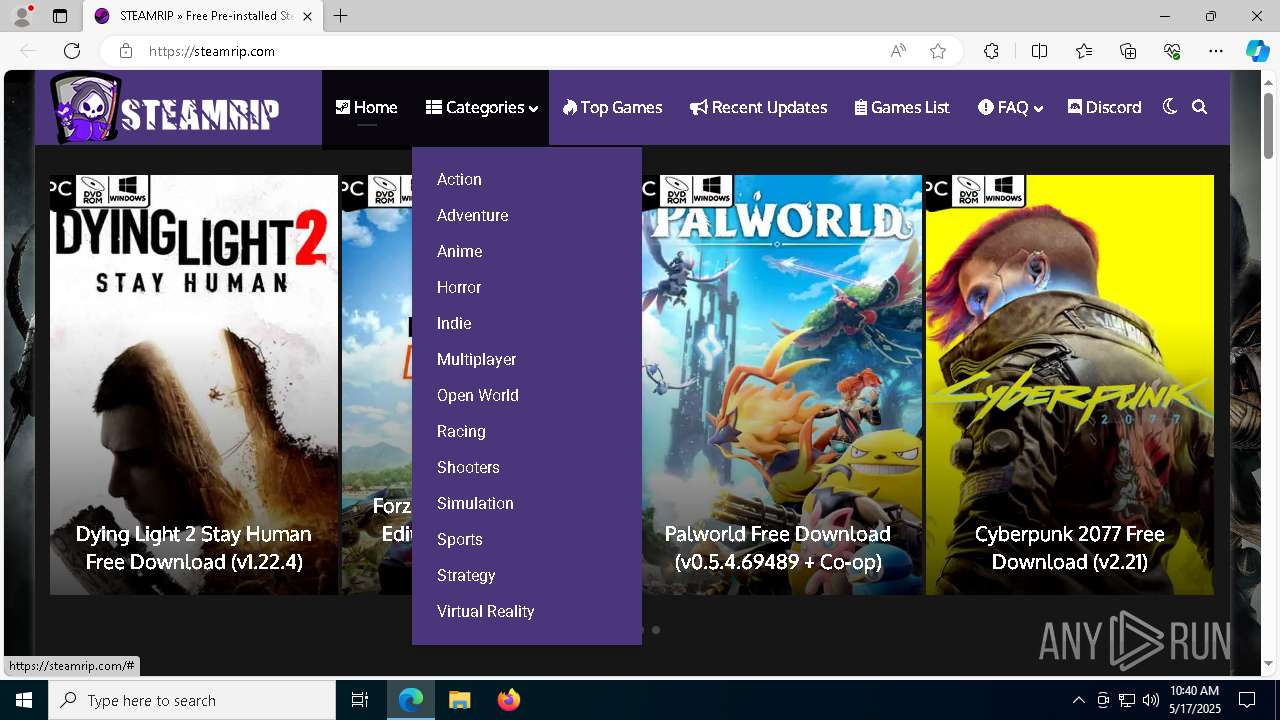Screen dimensions: 1280x720
Task: Activate Read Aloud icon in address bar
Action: [898, 51]
